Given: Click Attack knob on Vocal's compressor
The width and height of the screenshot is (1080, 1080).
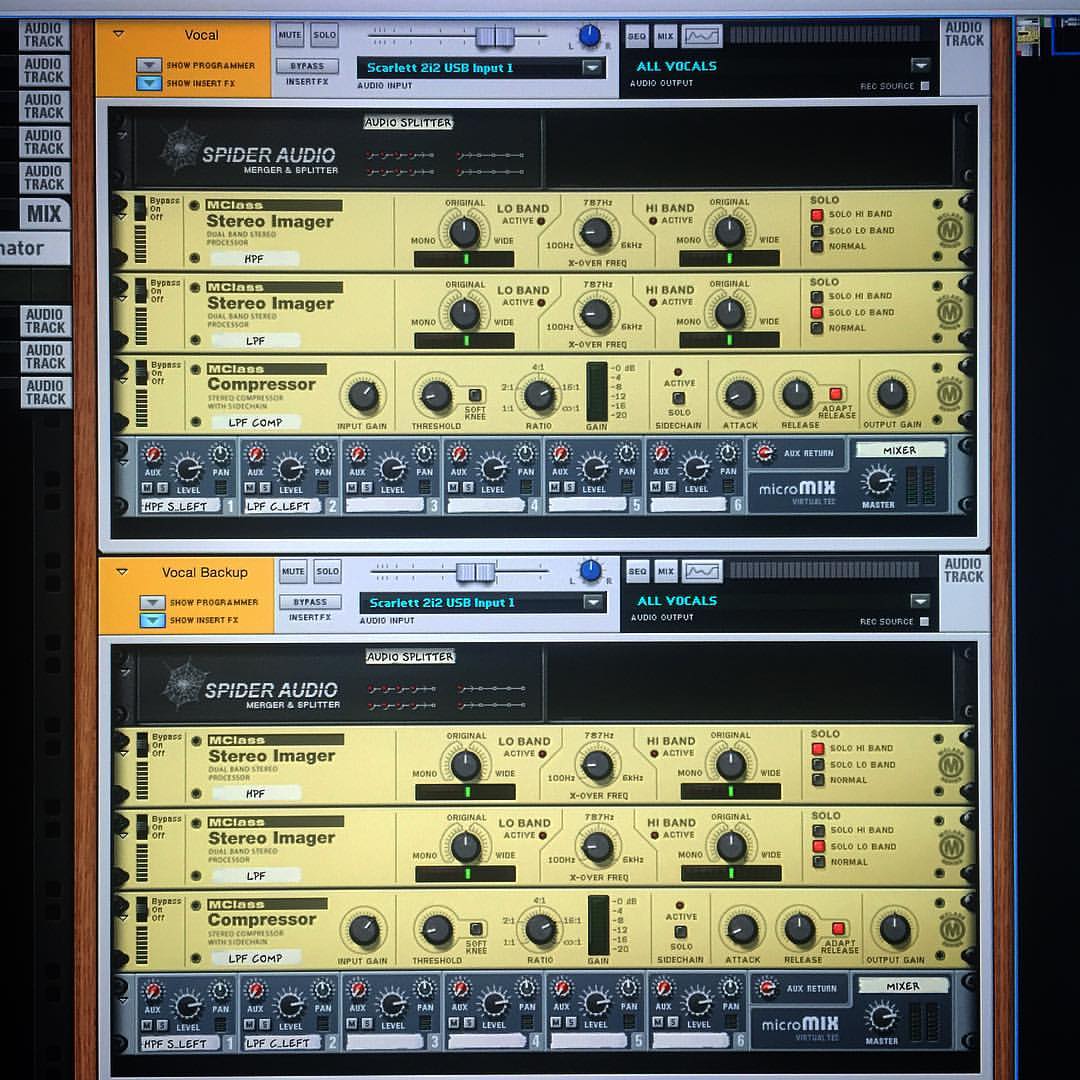Looking at the screenshot, I should point(739,395).
